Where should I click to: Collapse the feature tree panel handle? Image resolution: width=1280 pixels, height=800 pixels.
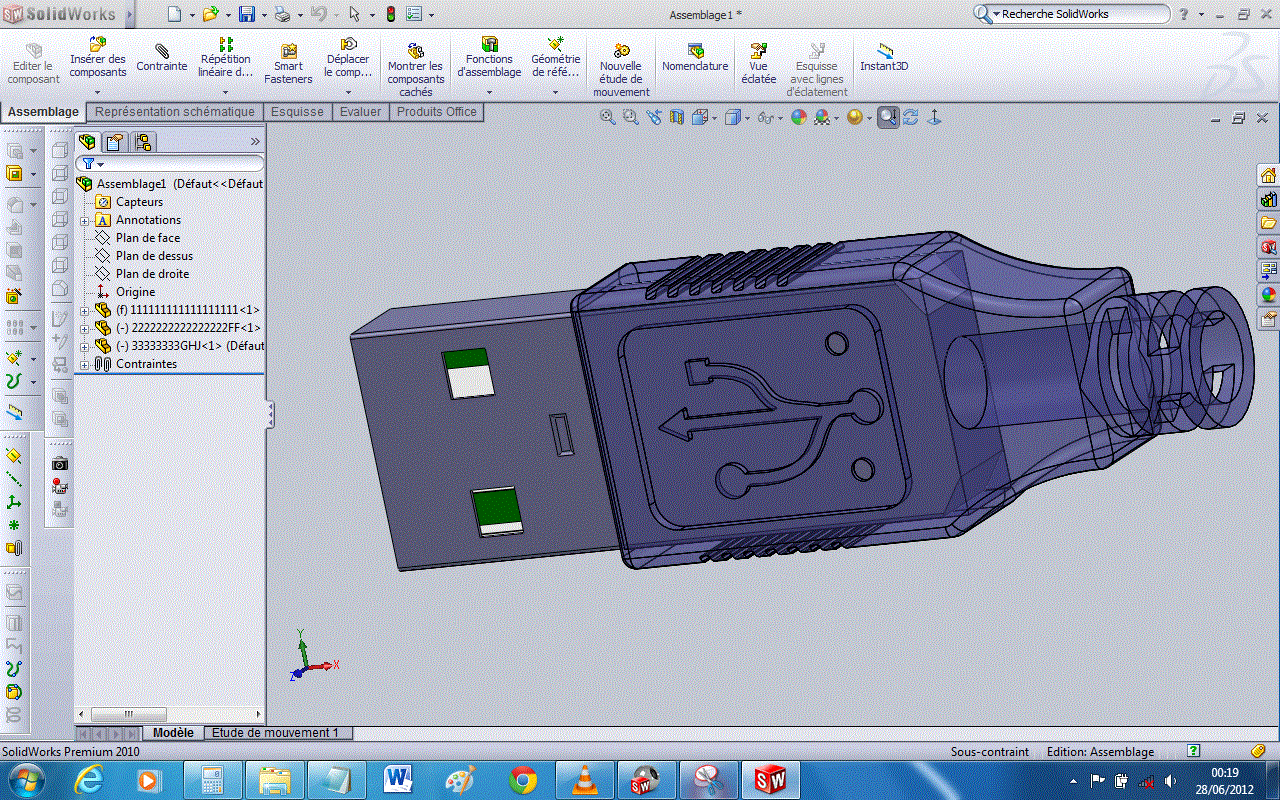270,415
